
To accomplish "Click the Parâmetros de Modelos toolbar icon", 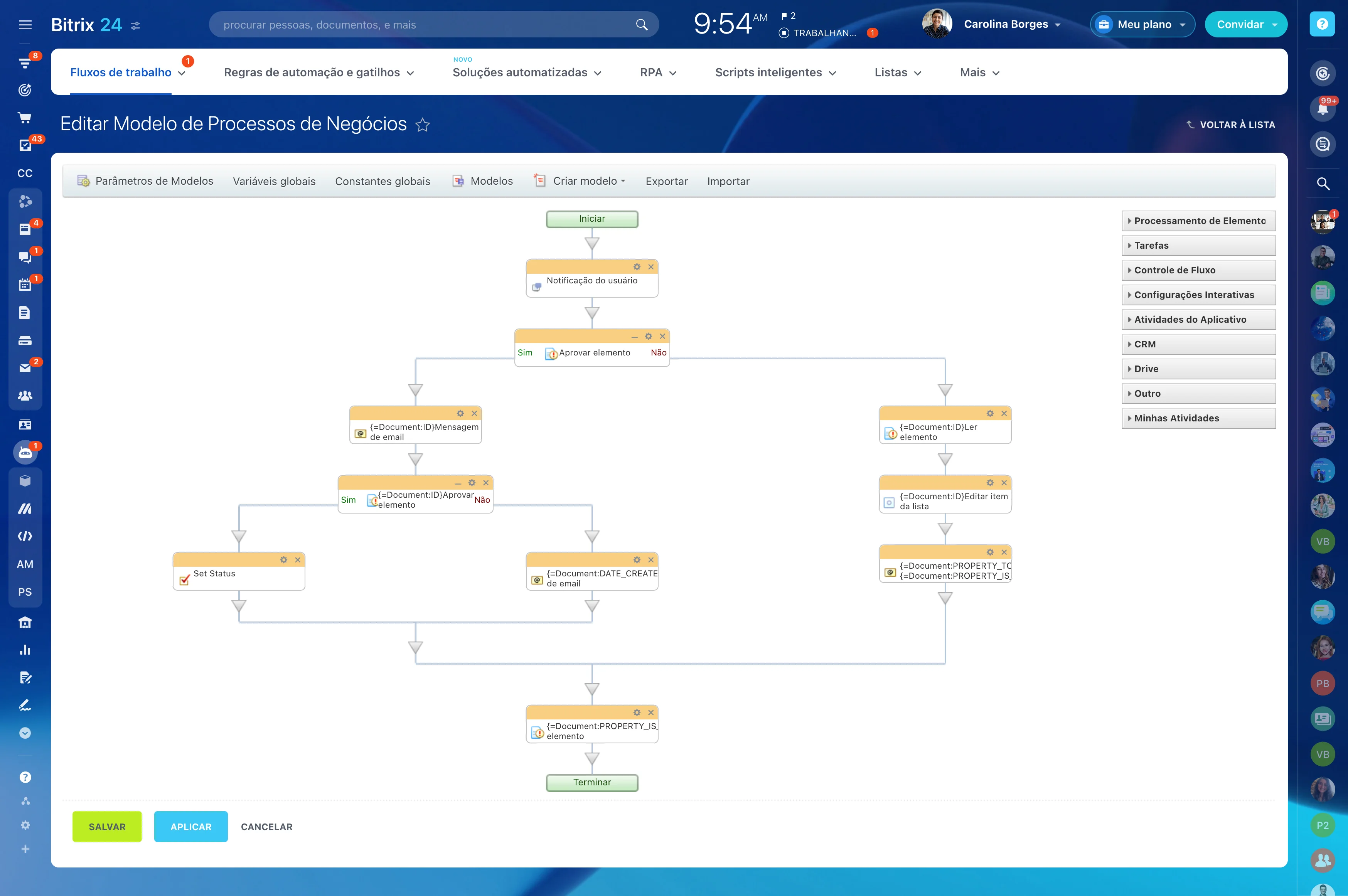I will coord(83,180).
